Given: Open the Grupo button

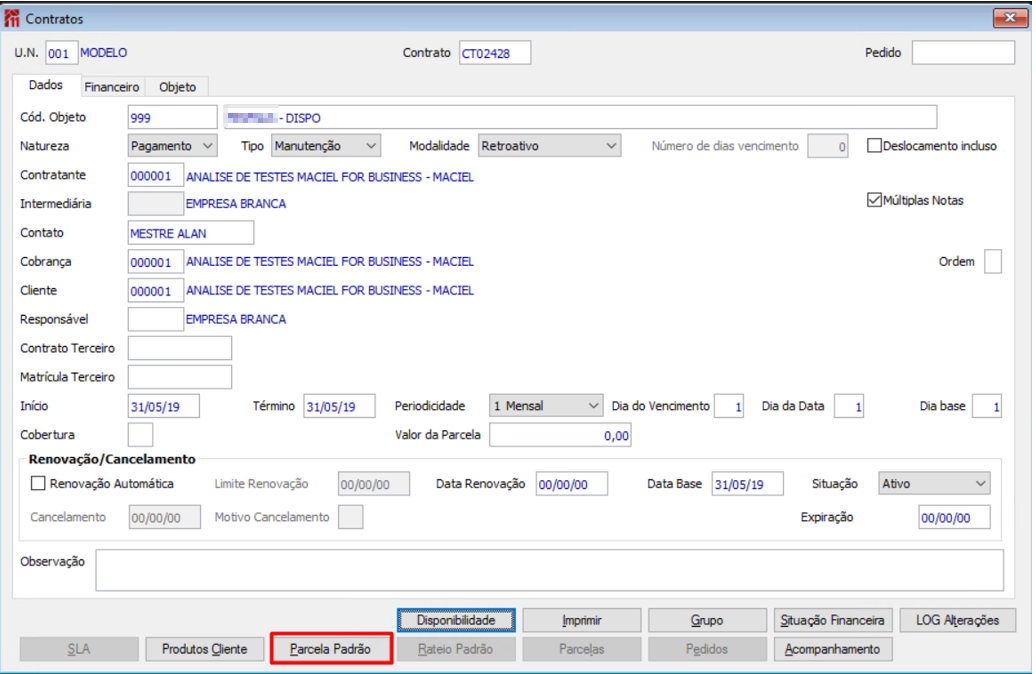Looking at the screenshot, I should [x=707, y=620].
